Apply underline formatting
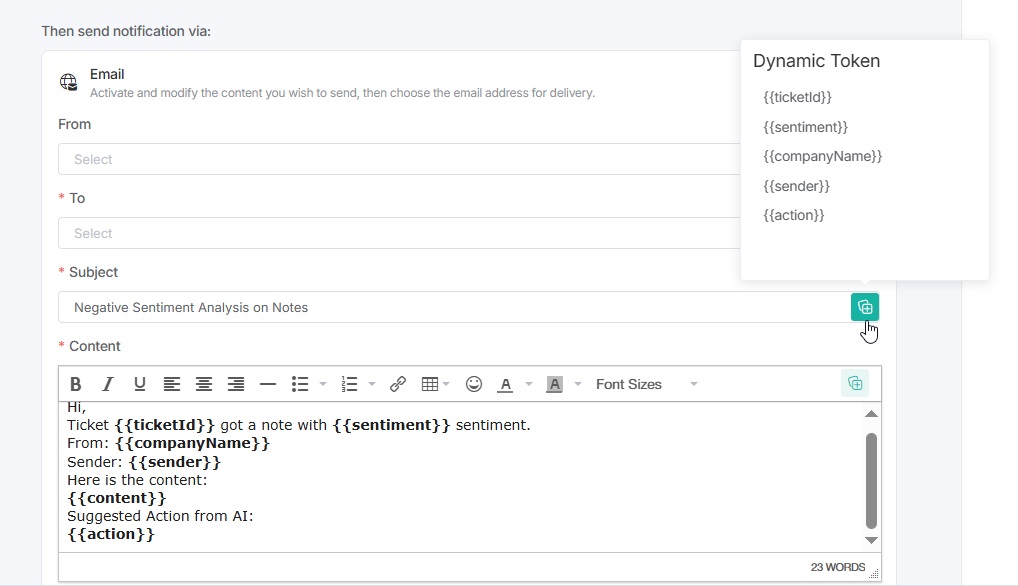 [x=139, y=384]
